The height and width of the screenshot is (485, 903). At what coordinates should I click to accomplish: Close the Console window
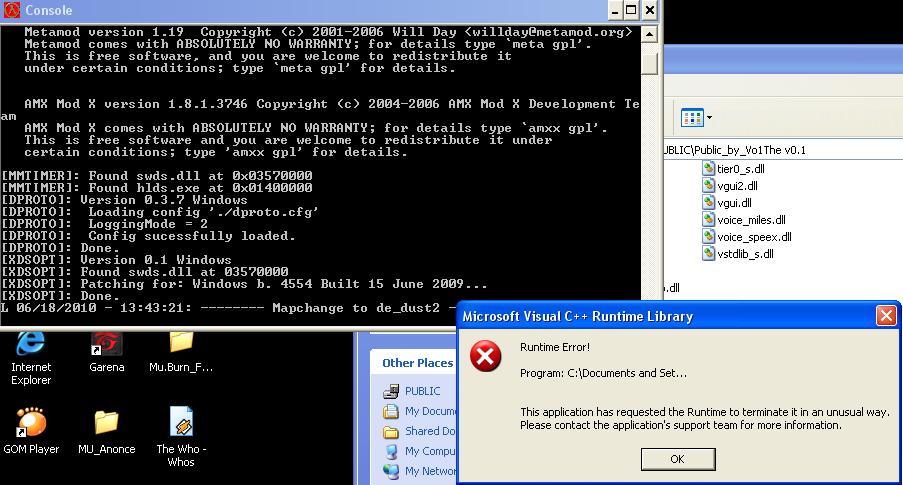pos(650,10)
